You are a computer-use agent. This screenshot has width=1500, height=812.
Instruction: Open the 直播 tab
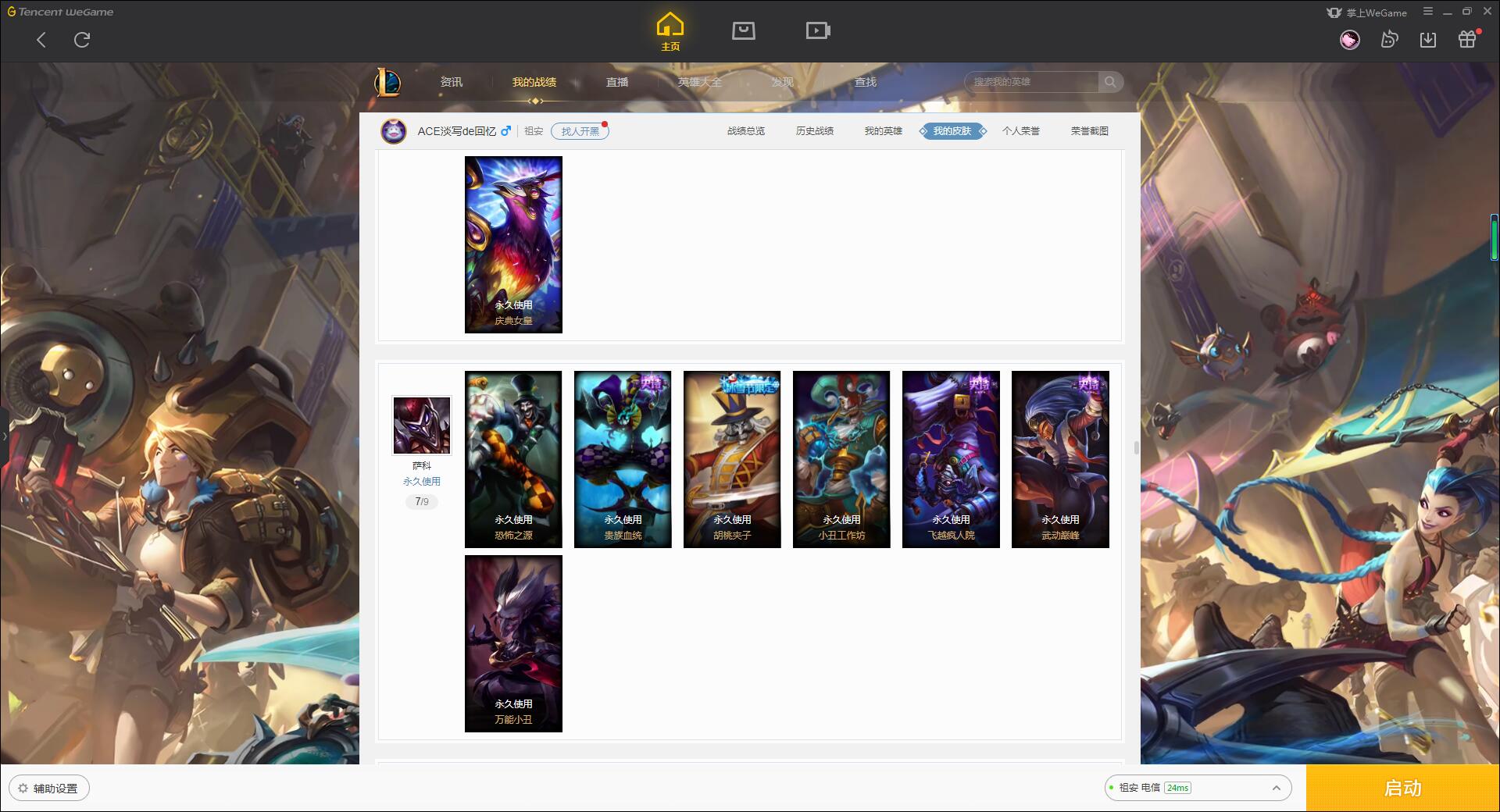point(617,82)
